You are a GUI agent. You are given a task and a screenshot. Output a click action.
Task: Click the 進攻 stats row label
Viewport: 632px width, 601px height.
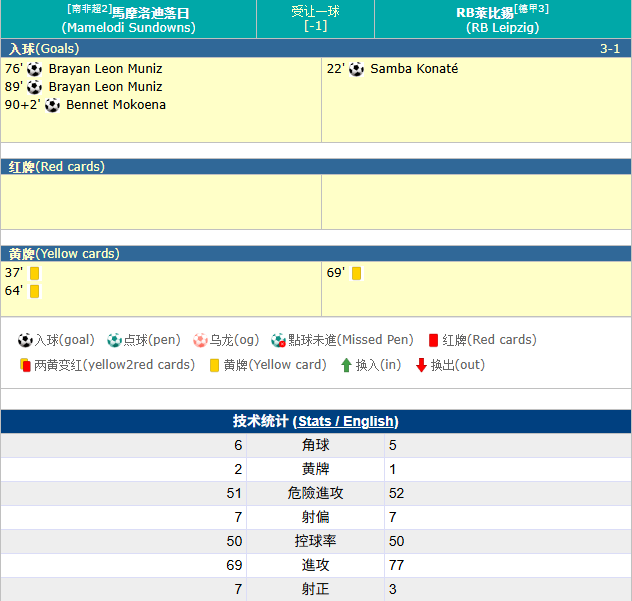coord(316,565)
